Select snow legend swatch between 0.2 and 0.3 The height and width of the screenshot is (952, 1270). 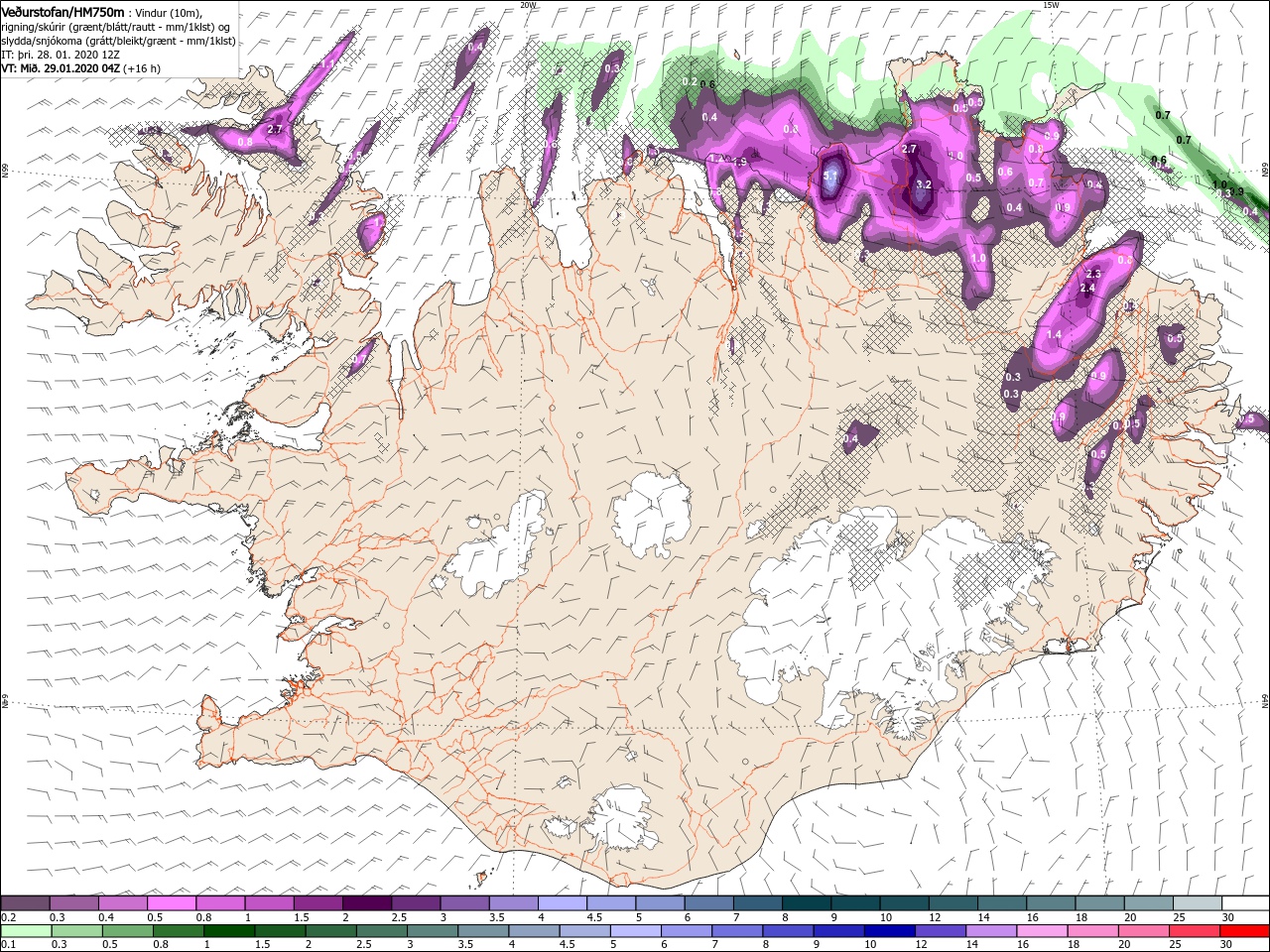click(25, 902)
